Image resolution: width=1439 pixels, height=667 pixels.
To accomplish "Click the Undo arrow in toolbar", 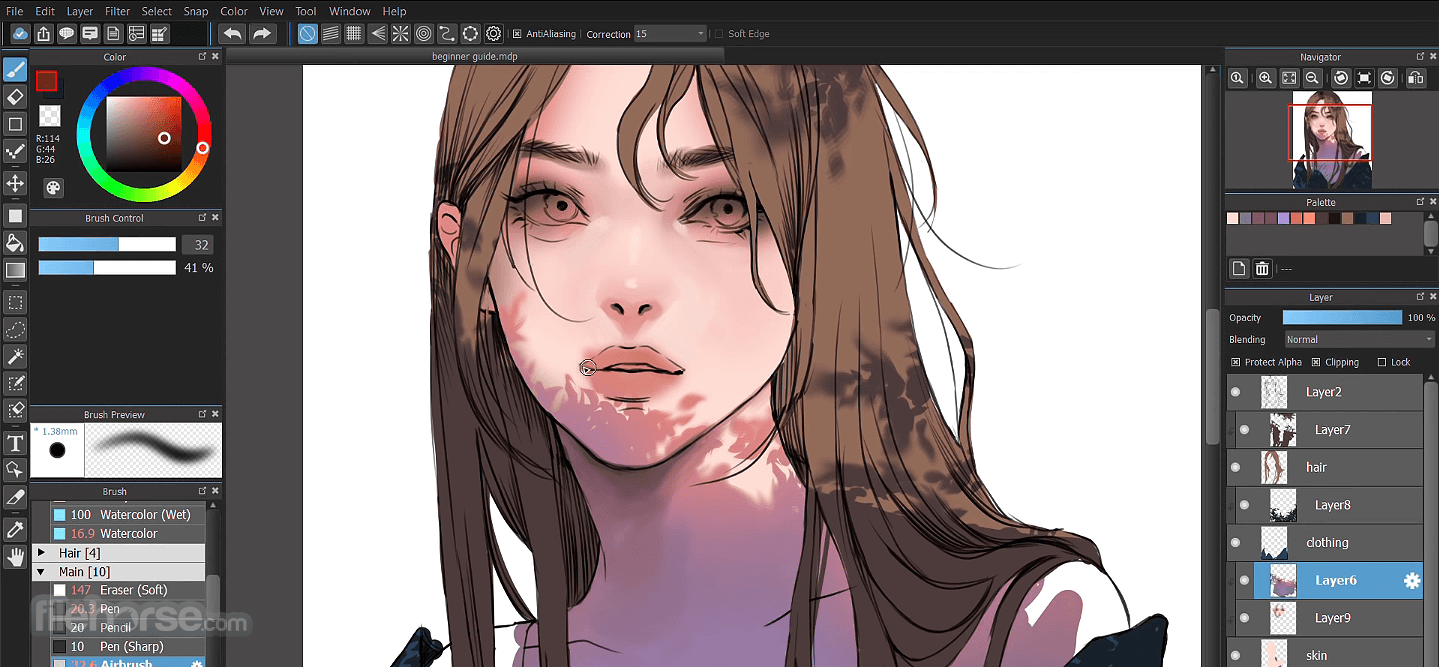I will [232, 34].
